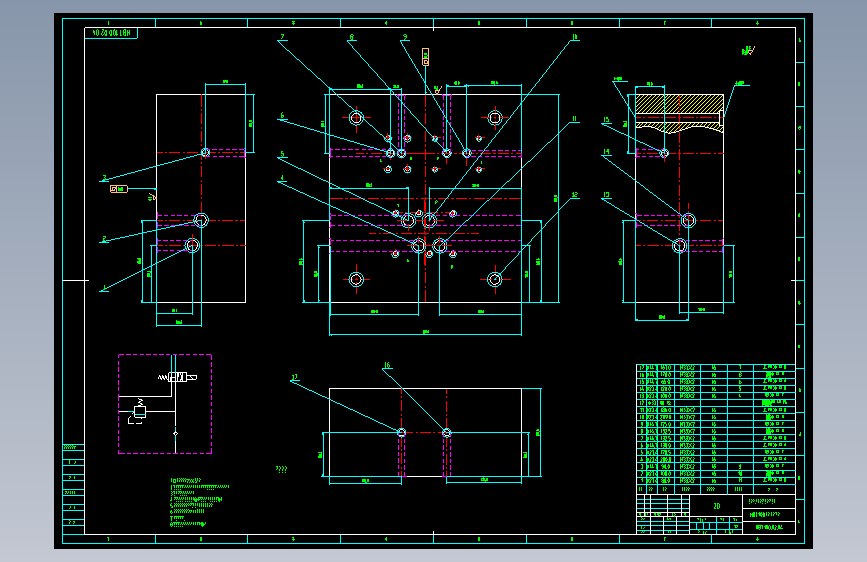Select roughness symbol on left view edge
Viewport: 867px width, 562px height.
(153, 196)
